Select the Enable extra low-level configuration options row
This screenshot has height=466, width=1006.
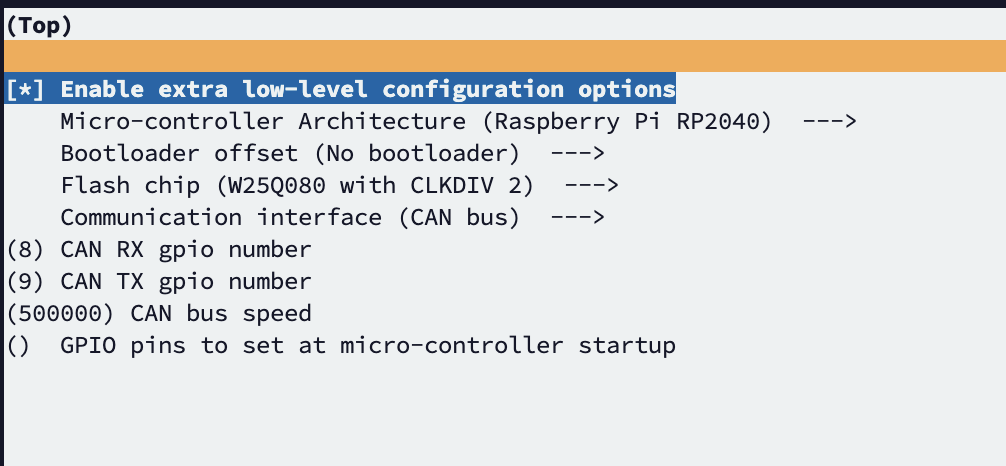(x=367, y=89)
